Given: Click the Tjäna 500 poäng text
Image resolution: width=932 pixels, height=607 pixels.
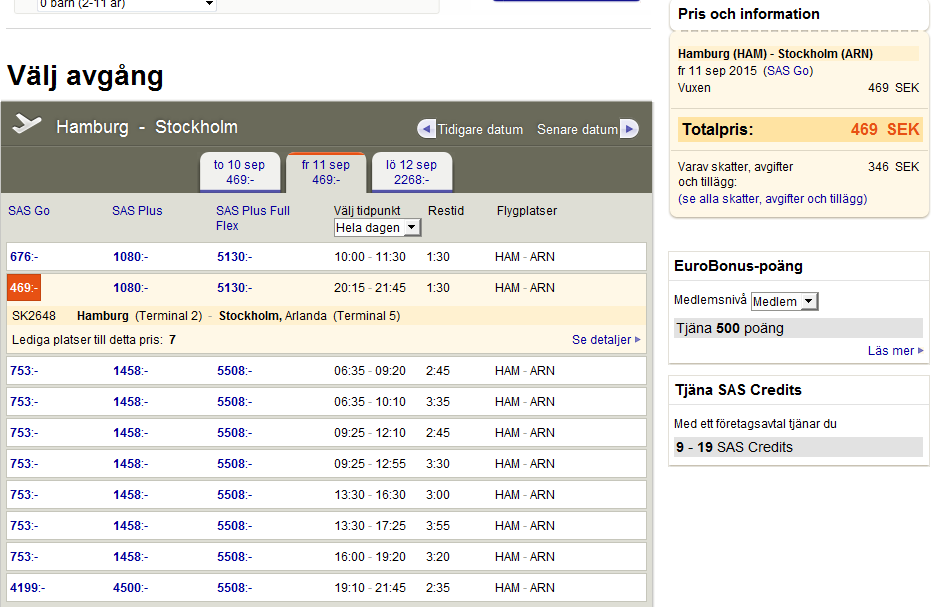Looking at the screenshot, I should [730, 328].
